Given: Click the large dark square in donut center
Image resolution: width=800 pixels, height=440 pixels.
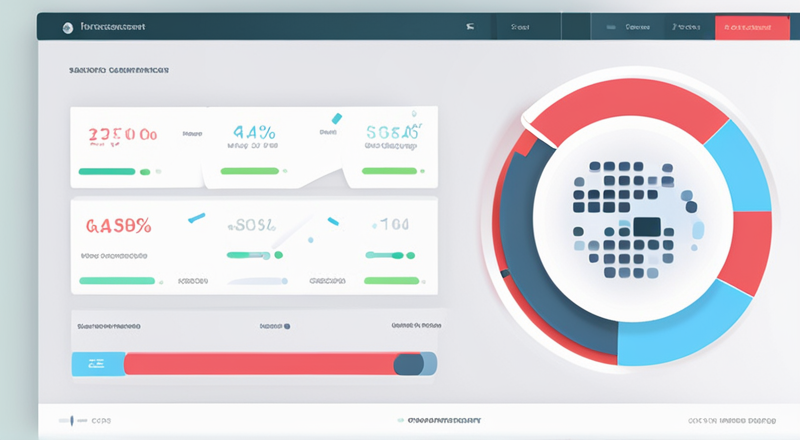Looking at the screenshot, I should (x=647, y=226).
